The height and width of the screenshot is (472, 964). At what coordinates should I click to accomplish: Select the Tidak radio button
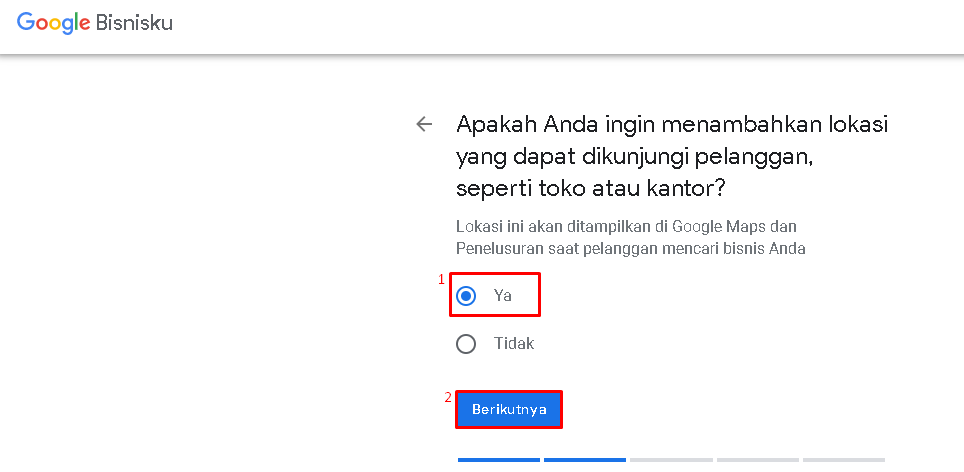pos(467,344)
